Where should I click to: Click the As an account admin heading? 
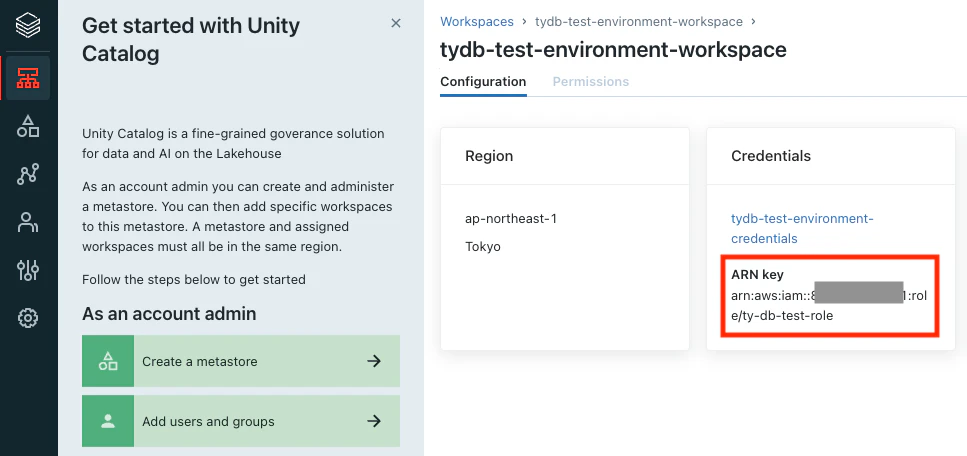[x=169, y=314]
